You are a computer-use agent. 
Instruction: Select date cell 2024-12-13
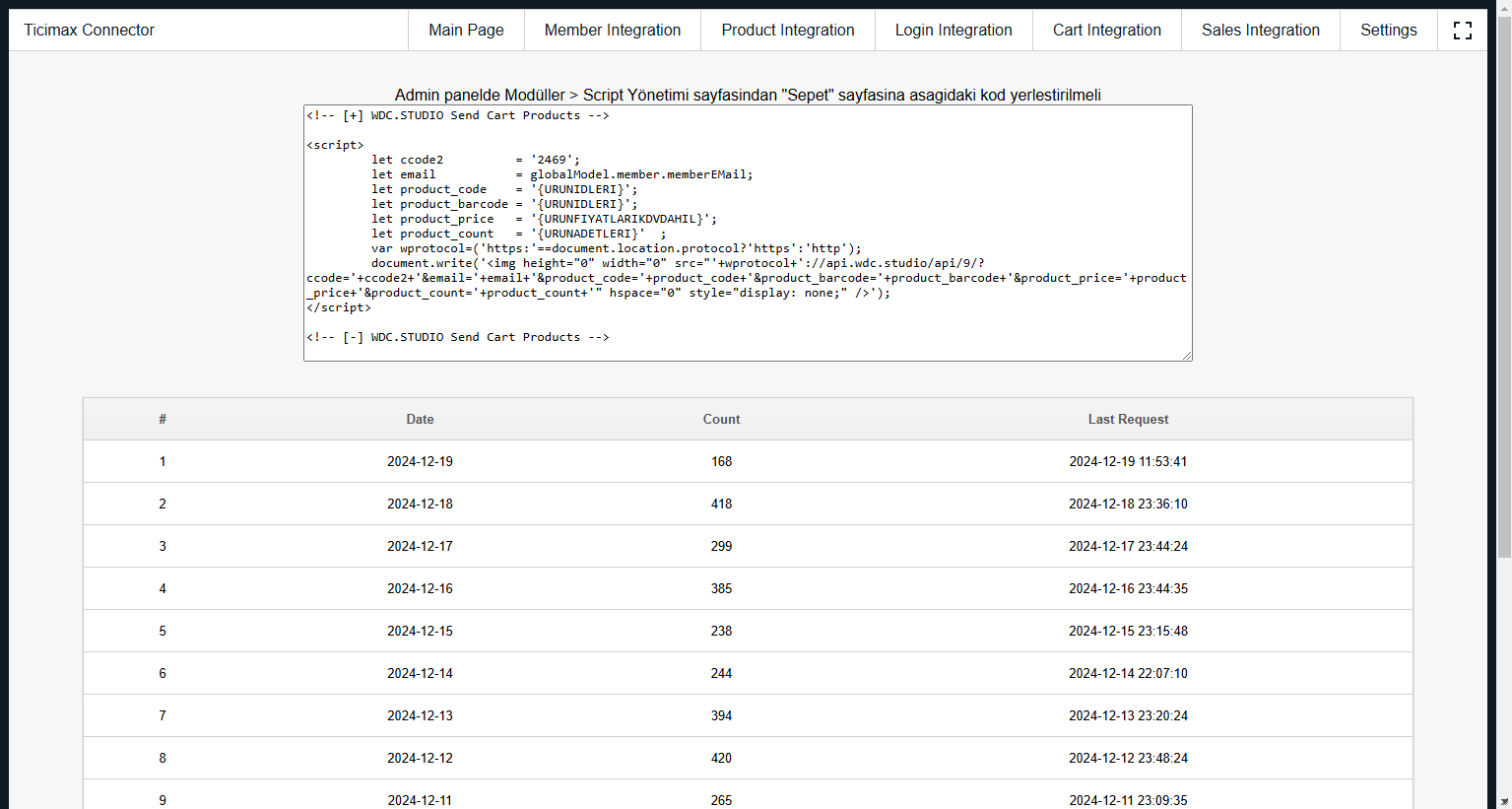tap(421, 715)
